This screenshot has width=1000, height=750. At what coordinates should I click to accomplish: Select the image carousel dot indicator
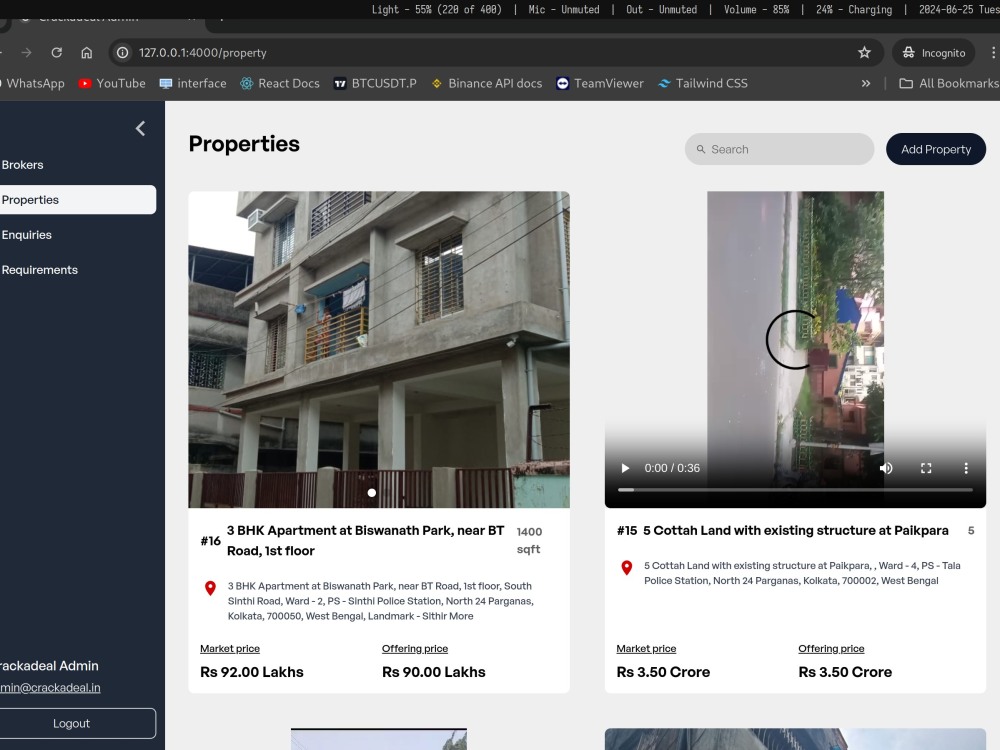coord(372,492)
